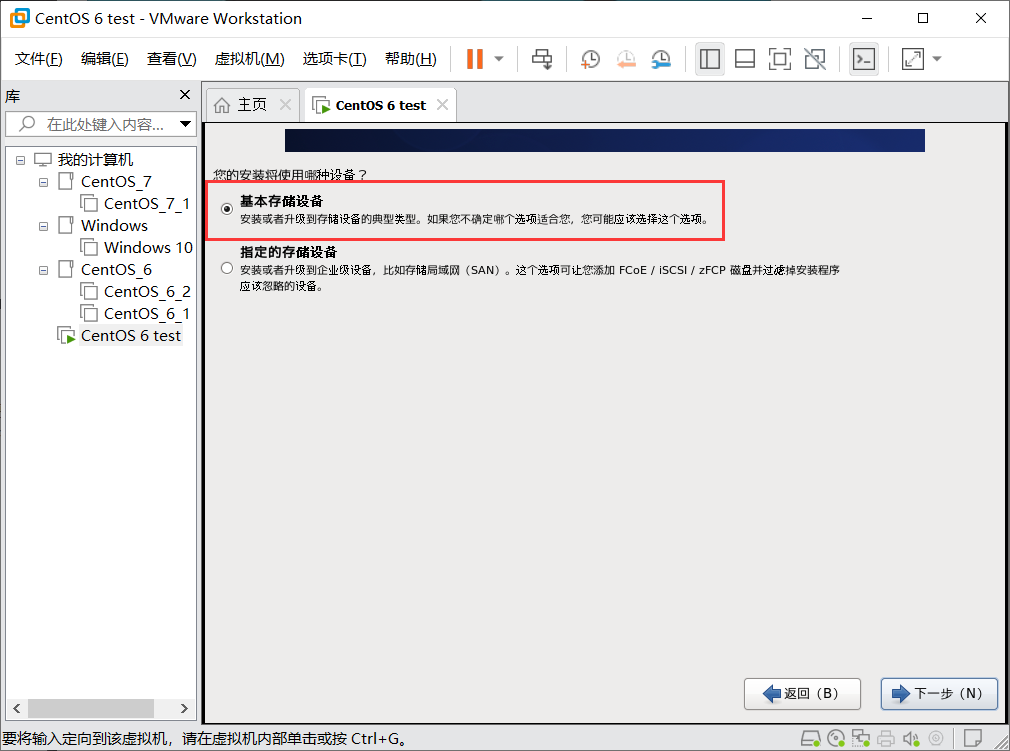Click the library horizontal scrollbar thumb
This screenshot has height=751, width=1010.
[91, 708]
